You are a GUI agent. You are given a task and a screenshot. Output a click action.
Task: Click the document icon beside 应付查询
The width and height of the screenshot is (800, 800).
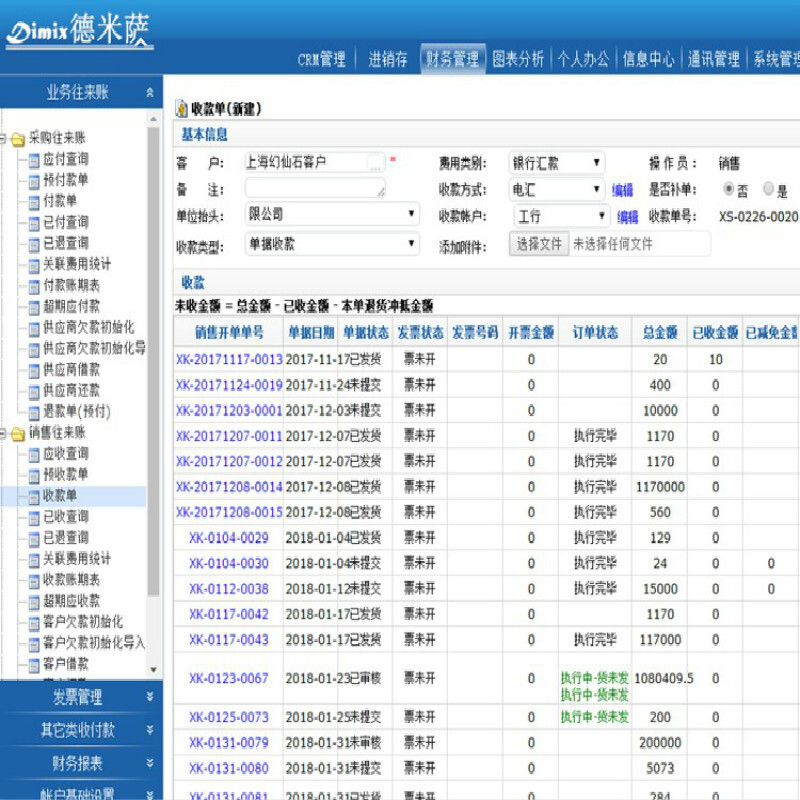pos(33,160)
